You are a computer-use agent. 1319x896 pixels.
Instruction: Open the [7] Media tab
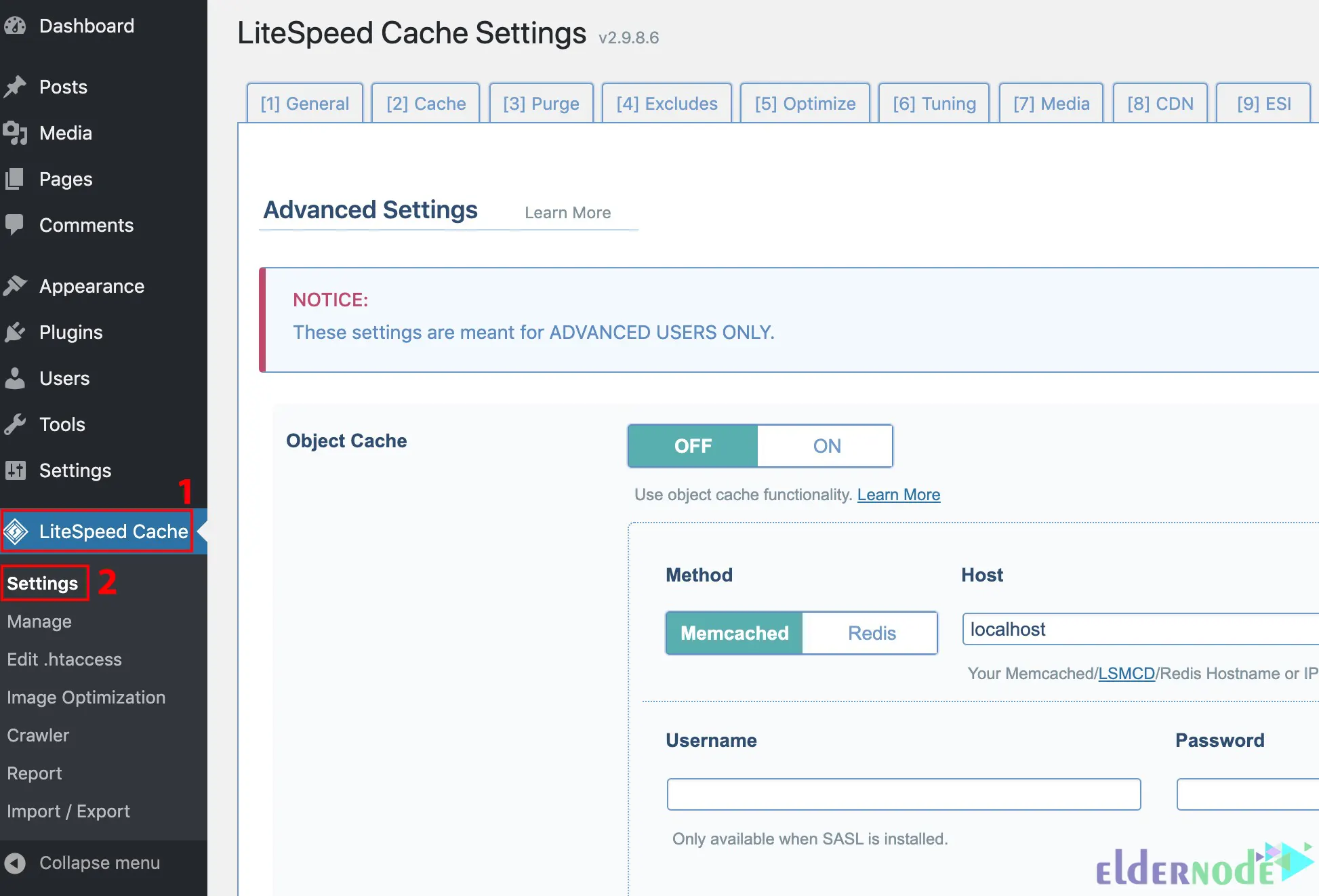[x=1051, y=104]
